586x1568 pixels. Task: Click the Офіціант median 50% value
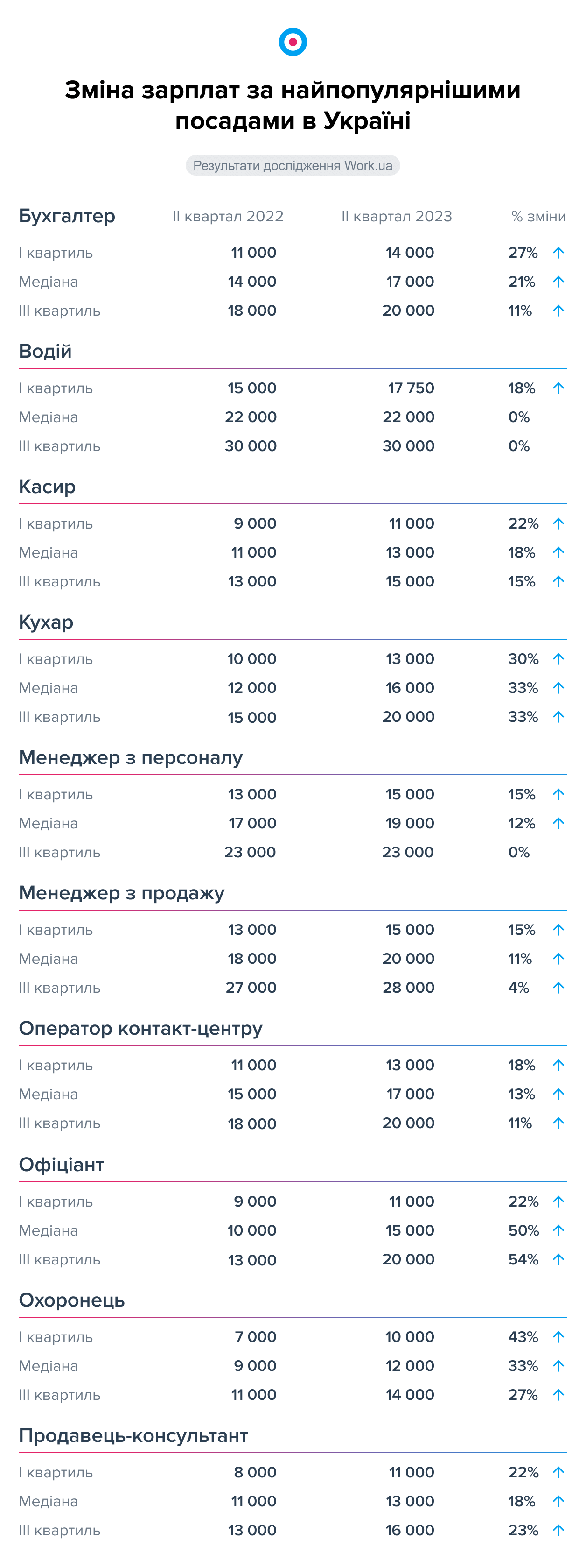(x=523, y=1231)
